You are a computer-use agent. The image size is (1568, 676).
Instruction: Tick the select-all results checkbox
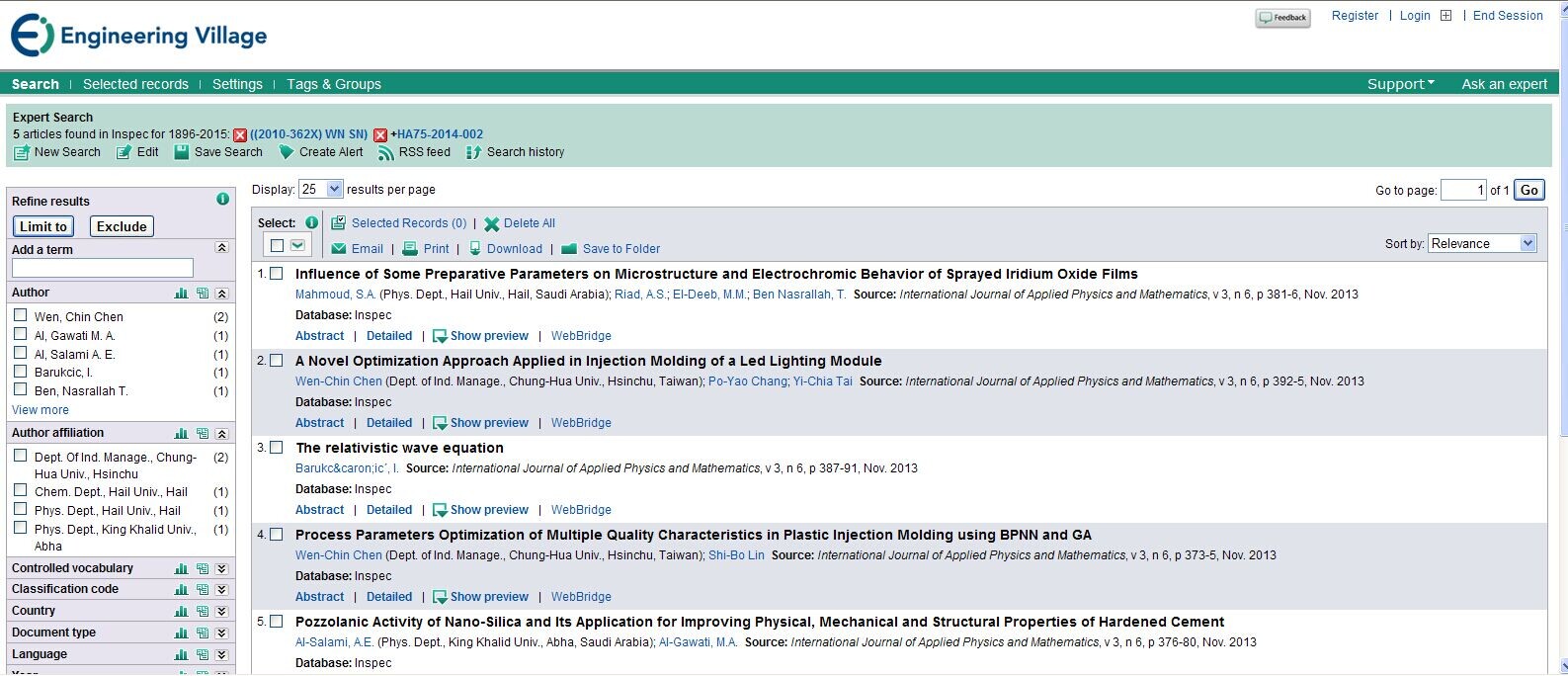point(277,245)
